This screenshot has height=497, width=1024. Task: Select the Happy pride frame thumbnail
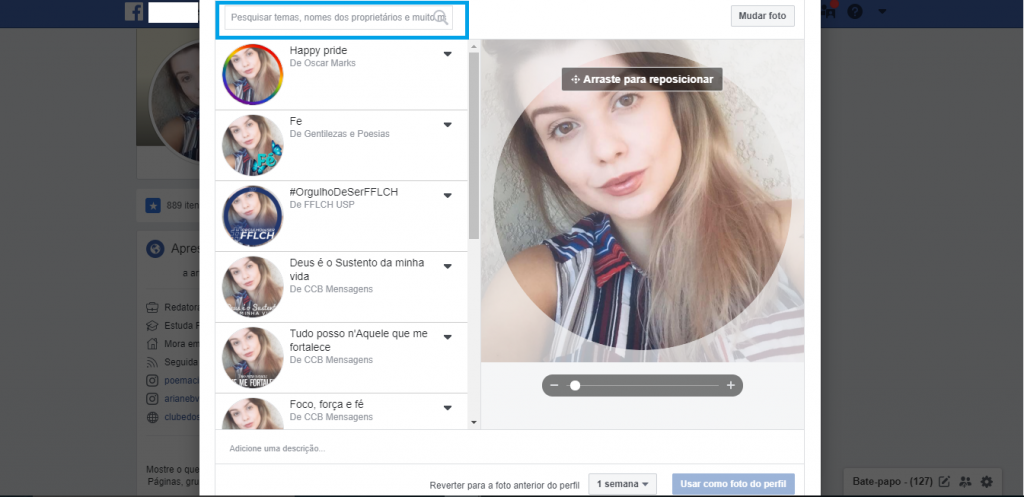[x=253, y=74]
